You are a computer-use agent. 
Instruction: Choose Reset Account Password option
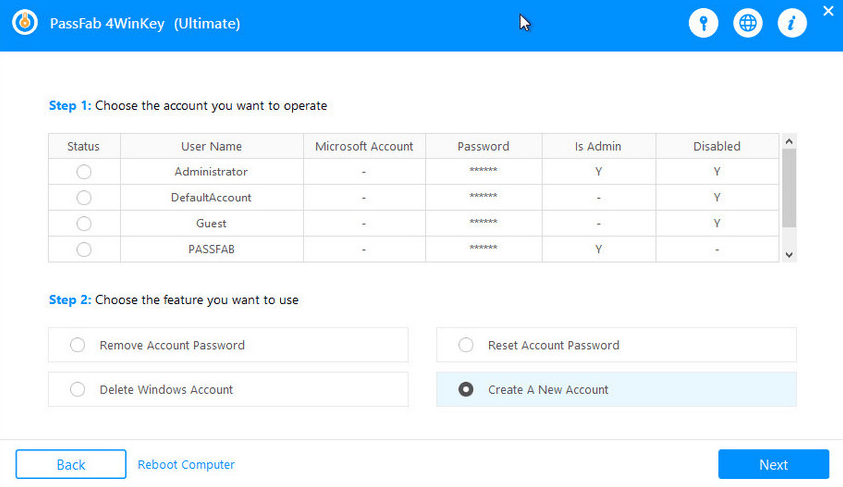pos(466,345)
